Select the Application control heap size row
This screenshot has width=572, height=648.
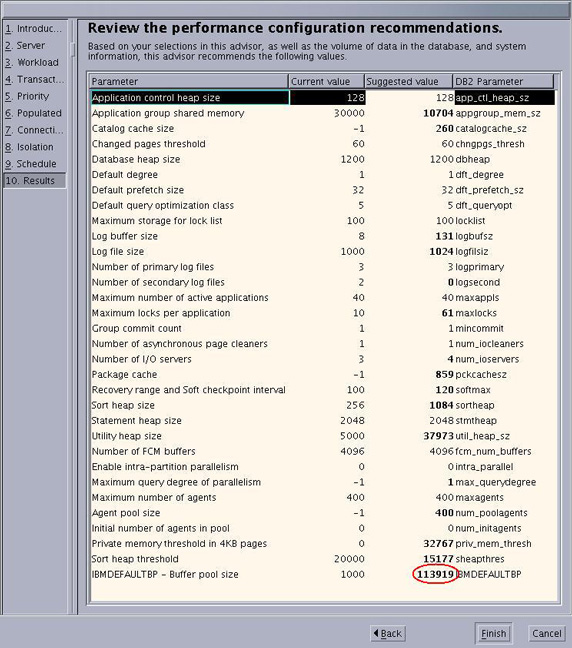[323, 98]
